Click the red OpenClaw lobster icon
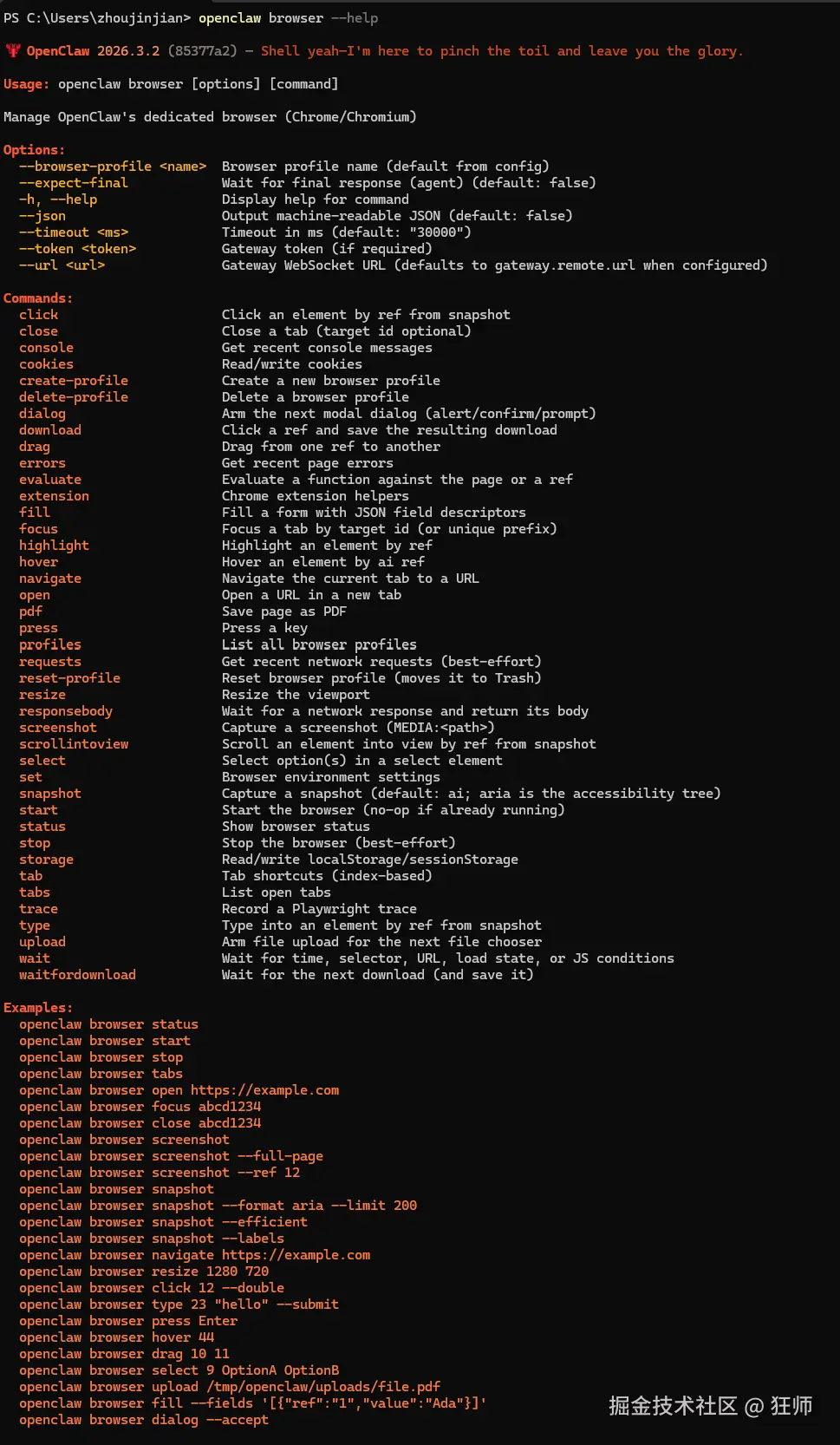This screenshot has width=840, height=1445. [x=12, y=50]
